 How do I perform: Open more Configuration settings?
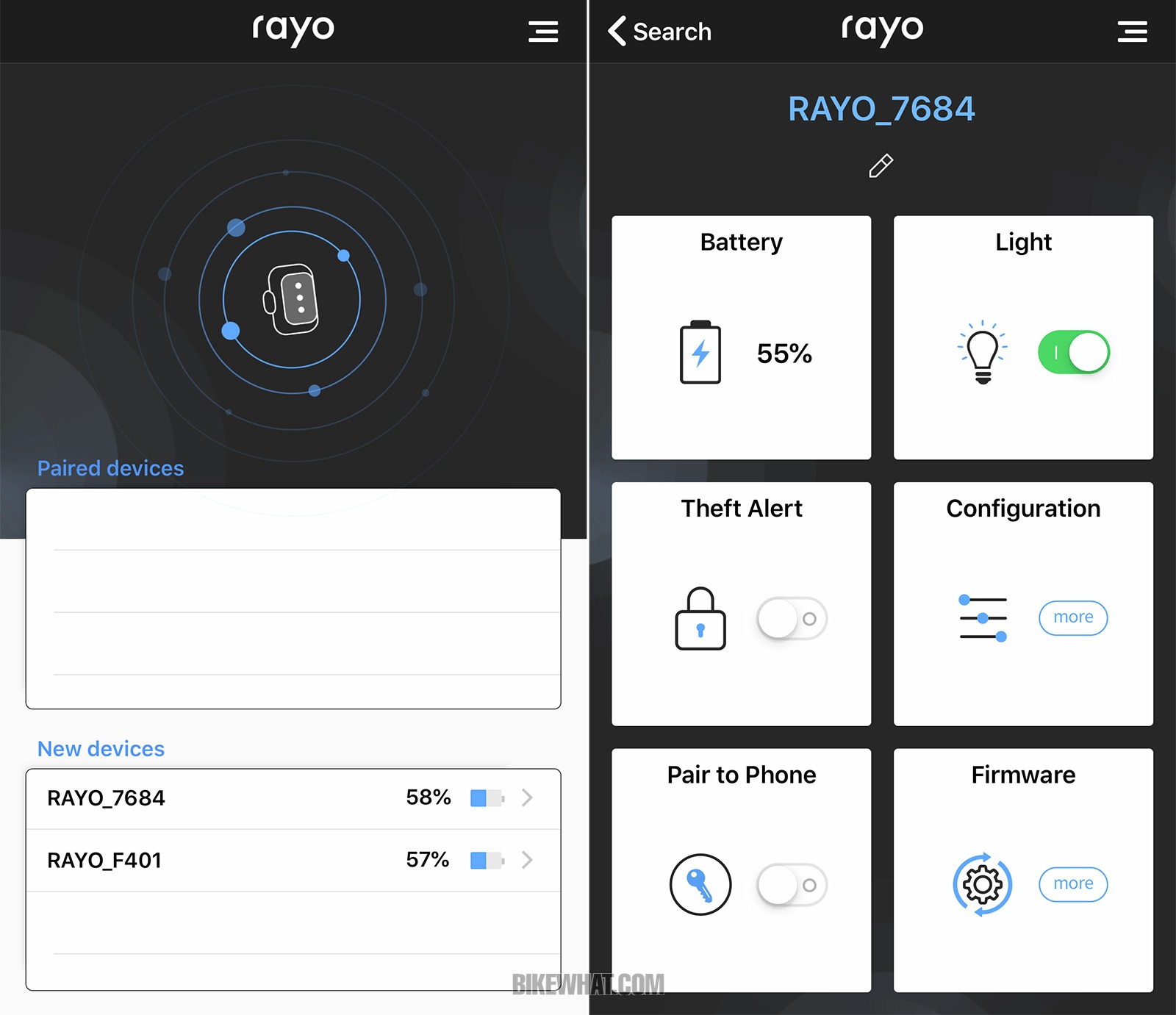coord(1073,617)
